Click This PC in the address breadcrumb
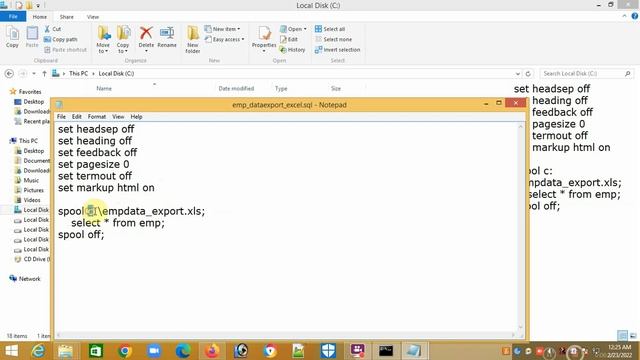Viewport: 640px width, 360px height. [78, 73]
